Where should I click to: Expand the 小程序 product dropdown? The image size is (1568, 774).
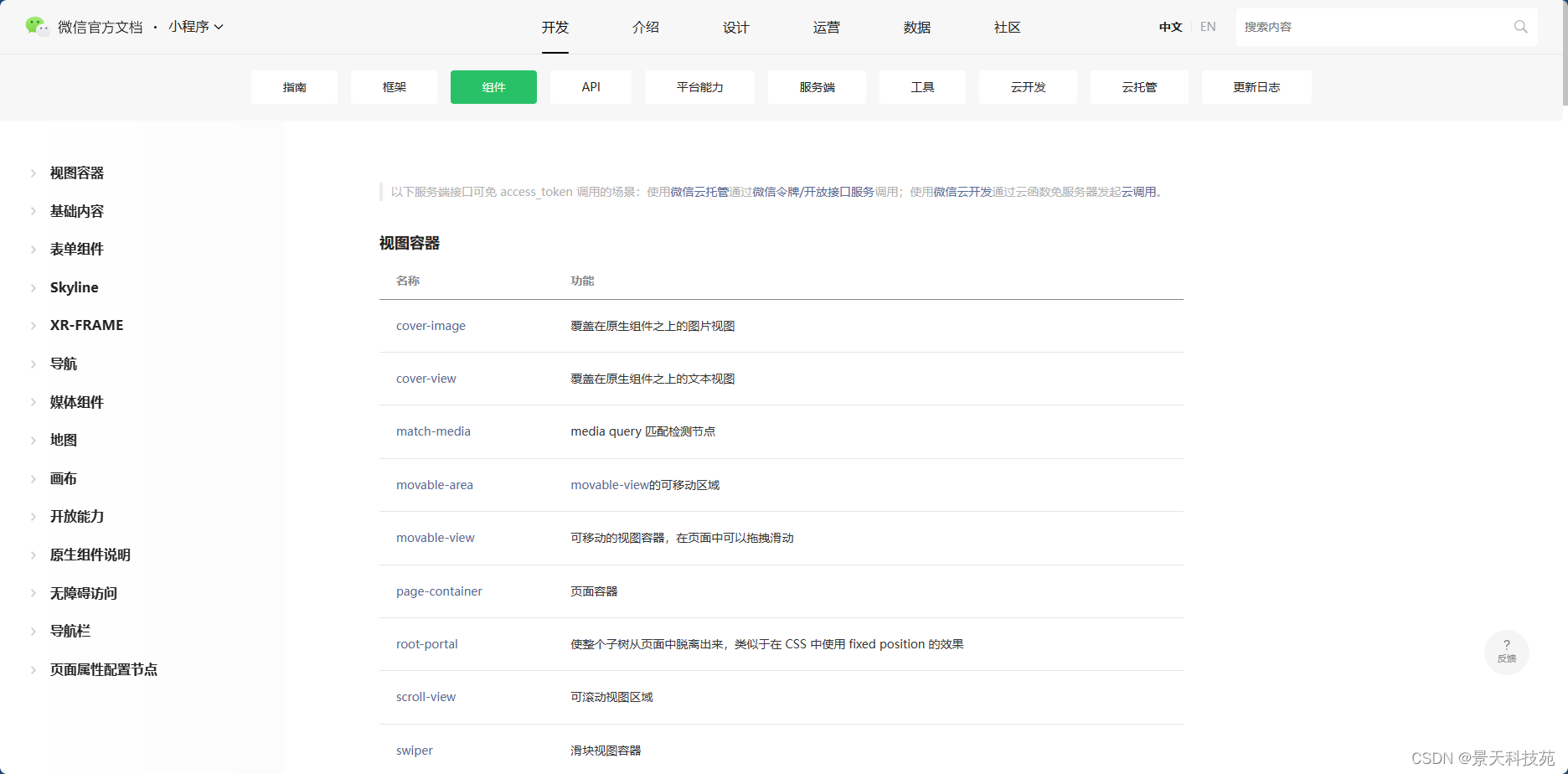click(196, 26)
